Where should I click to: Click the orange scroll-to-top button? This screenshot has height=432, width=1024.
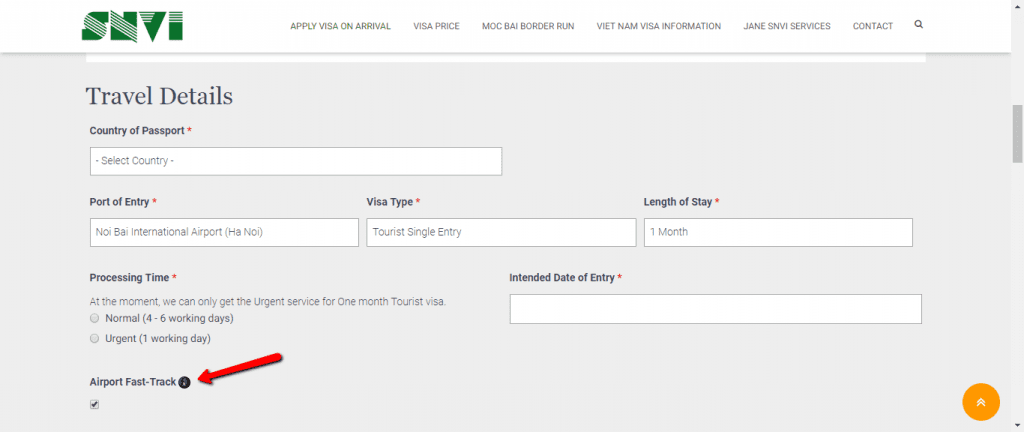981,402
